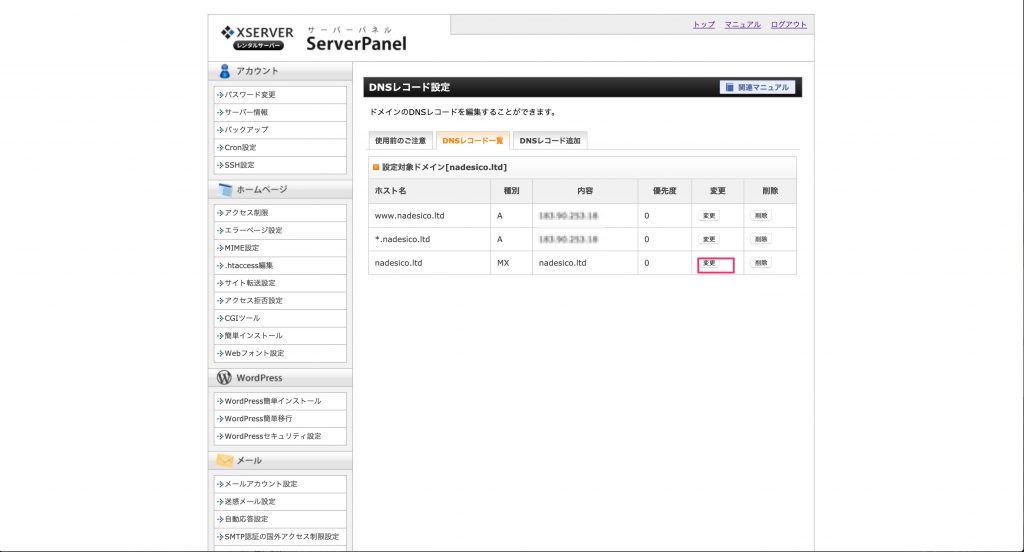The width and height of the screenshot is (1024, 552).
Task: Click 変更 for the MX record
Action: coord(709,263)
